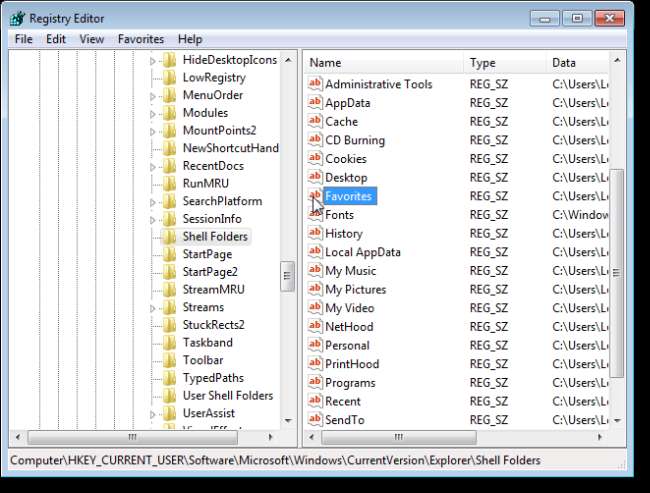The width and height of the screenshot is (650, 493).
Task: Expand the RecentDocs key
Action: 153,167
